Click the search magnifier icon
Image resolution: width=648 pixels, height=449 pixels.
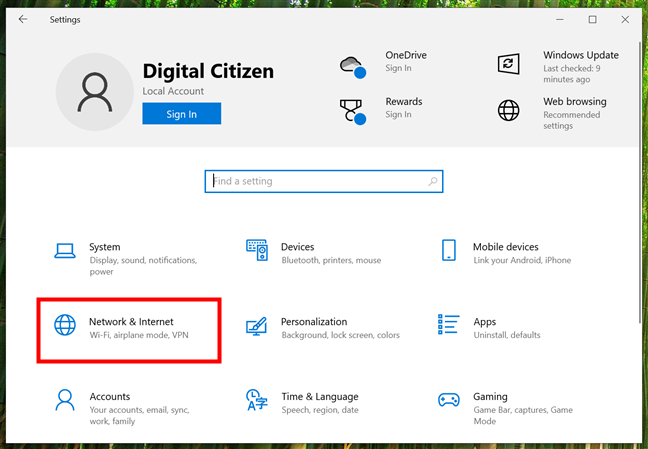pos(433,181)
